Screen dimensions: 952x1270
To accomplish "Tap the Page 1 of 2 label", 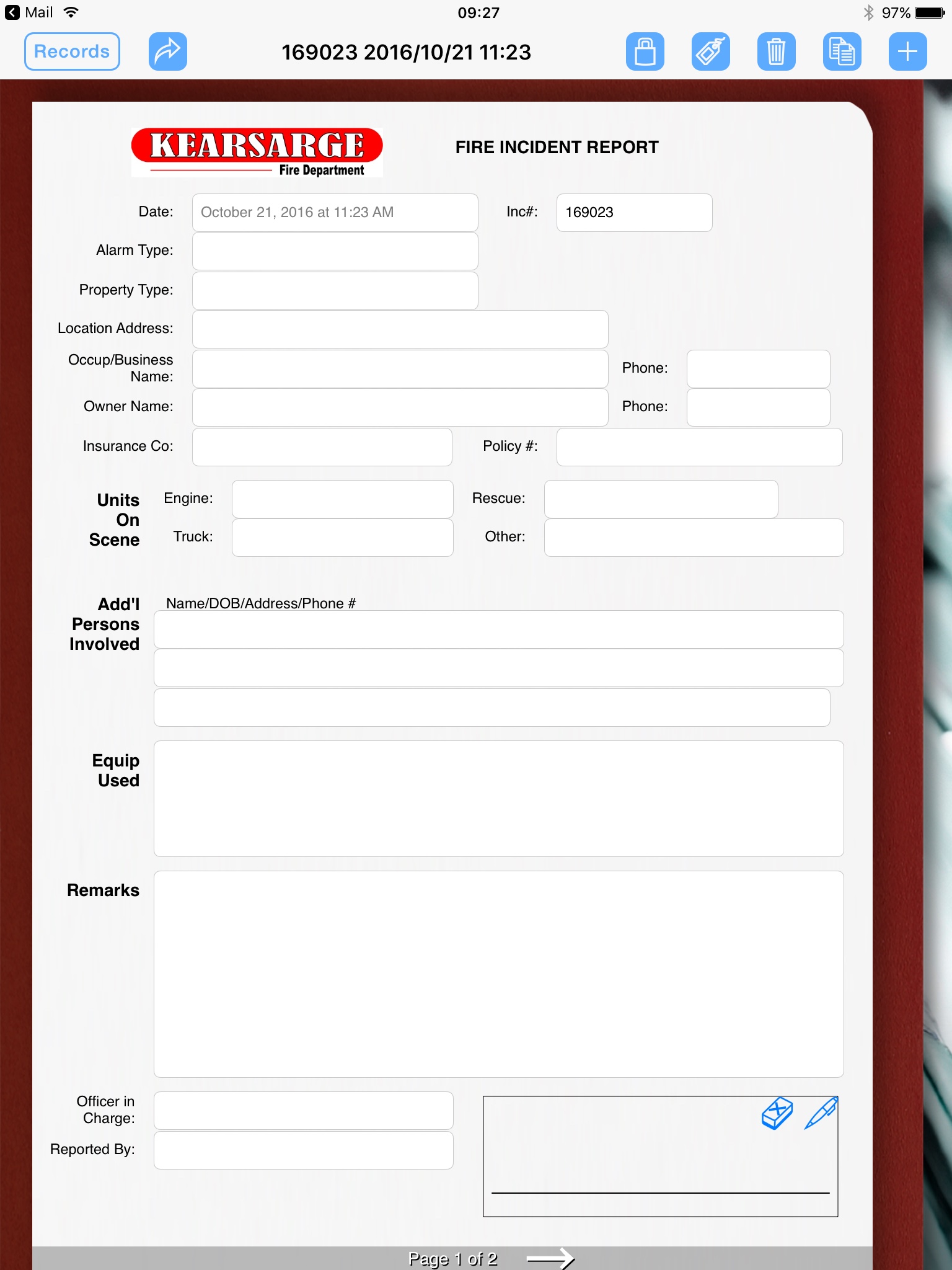I will [452, 1259].
